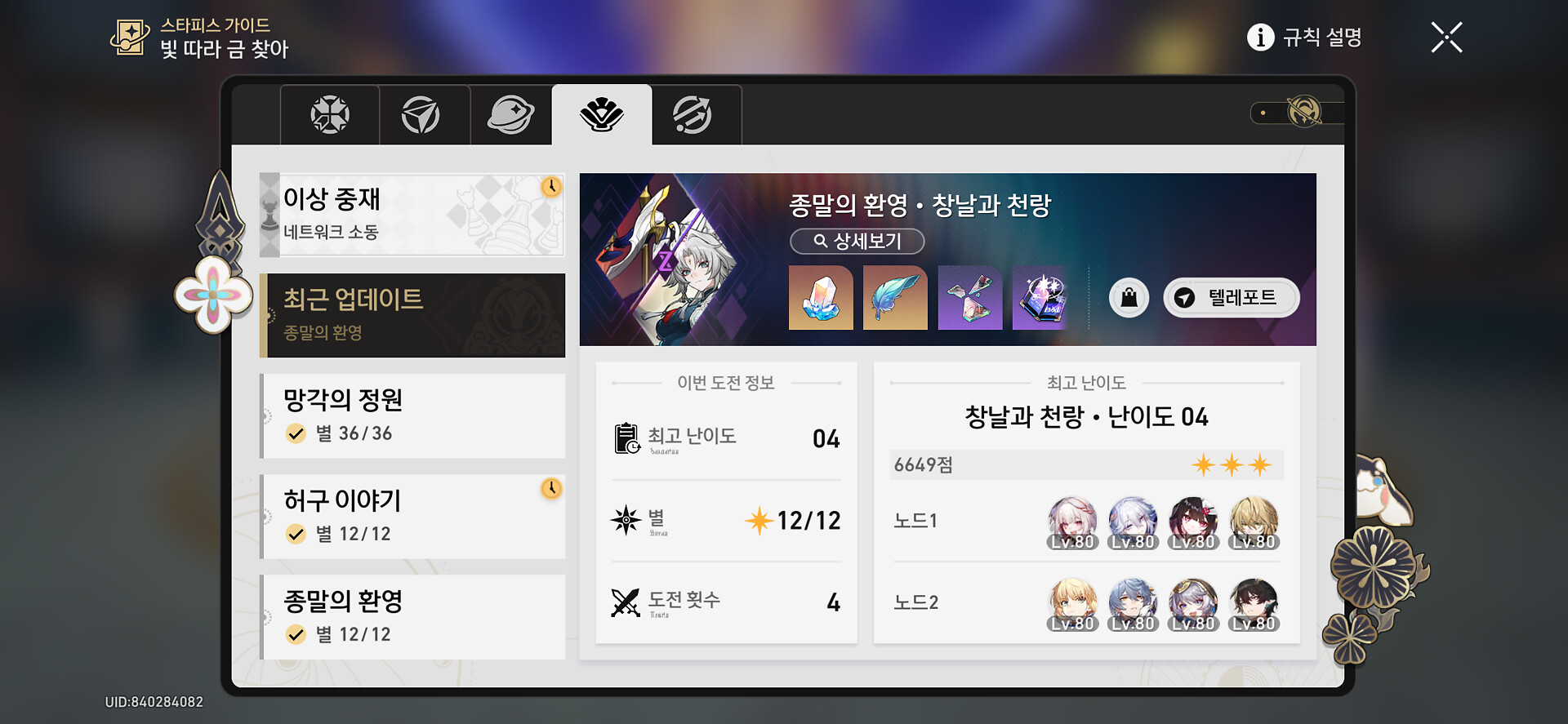Click the 텔레포트 teleport button
Image resolution: width=1568 pixels, height=724 pixels.
pyautogui.click(x=1231, y=298)
